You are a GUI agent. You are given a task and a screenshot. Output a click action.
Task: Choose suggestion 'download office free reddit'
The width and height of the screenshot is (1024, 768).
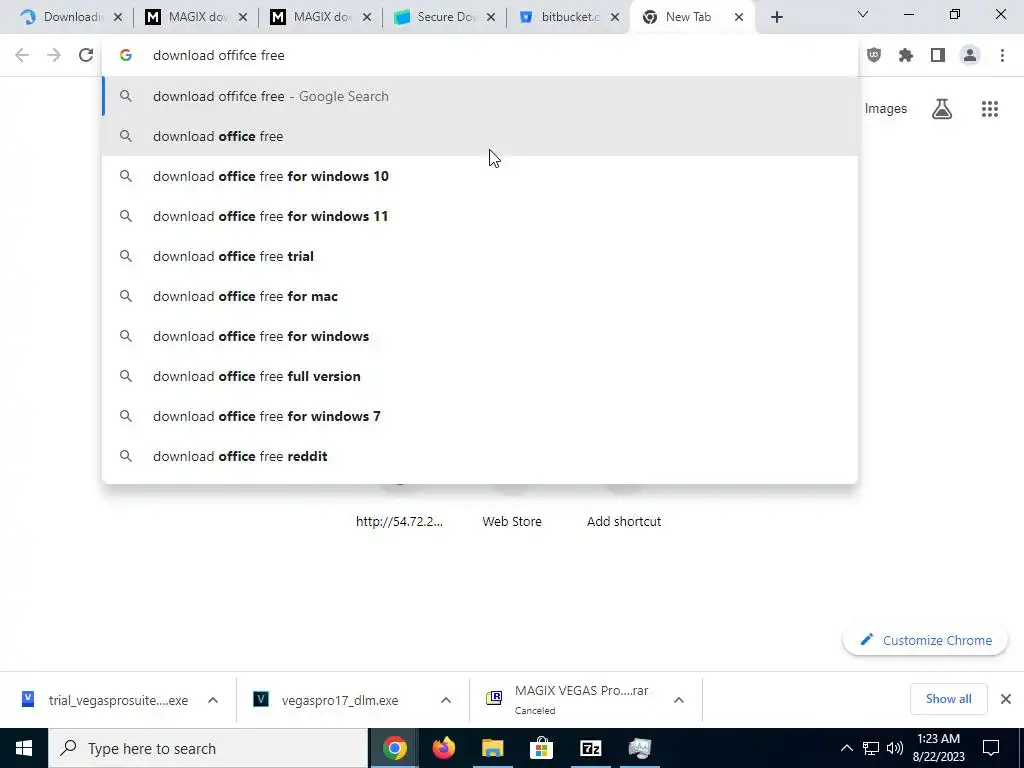[x=480, y=456]
